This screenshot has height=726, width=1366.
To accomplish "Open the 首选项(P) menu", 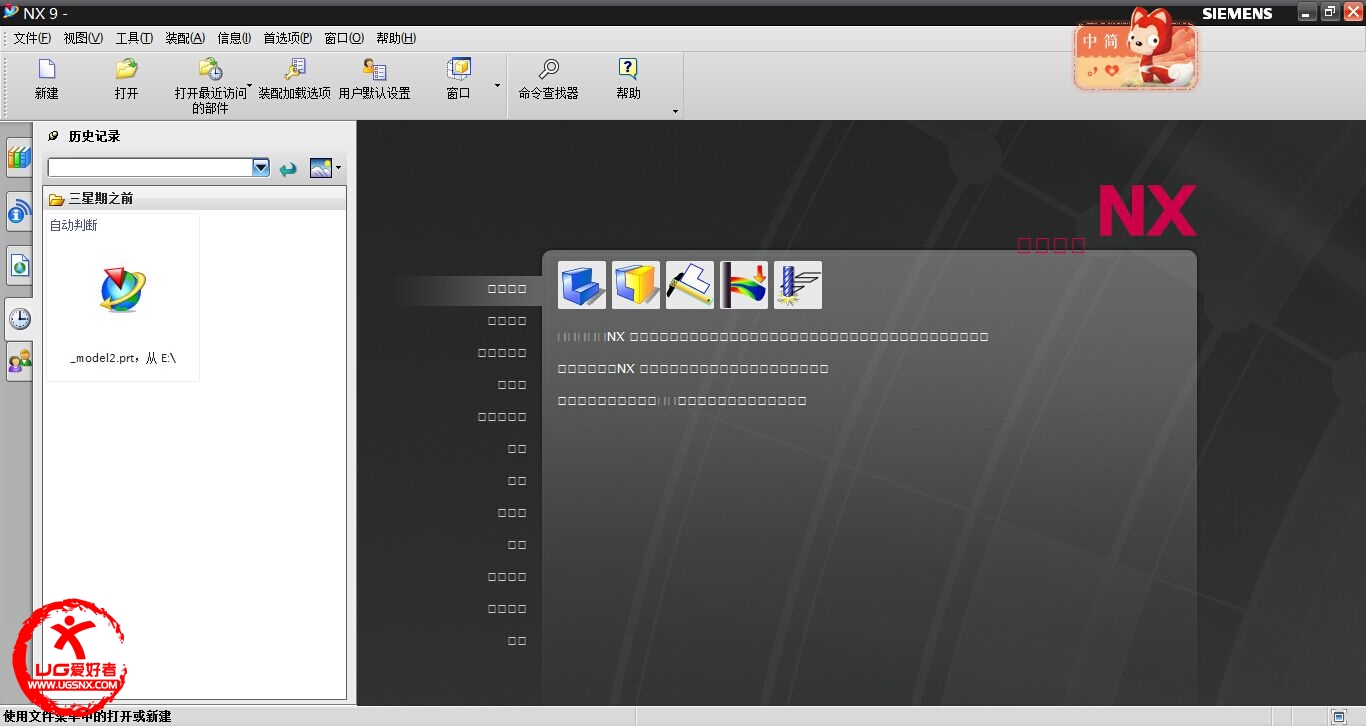I will [288, 38].
